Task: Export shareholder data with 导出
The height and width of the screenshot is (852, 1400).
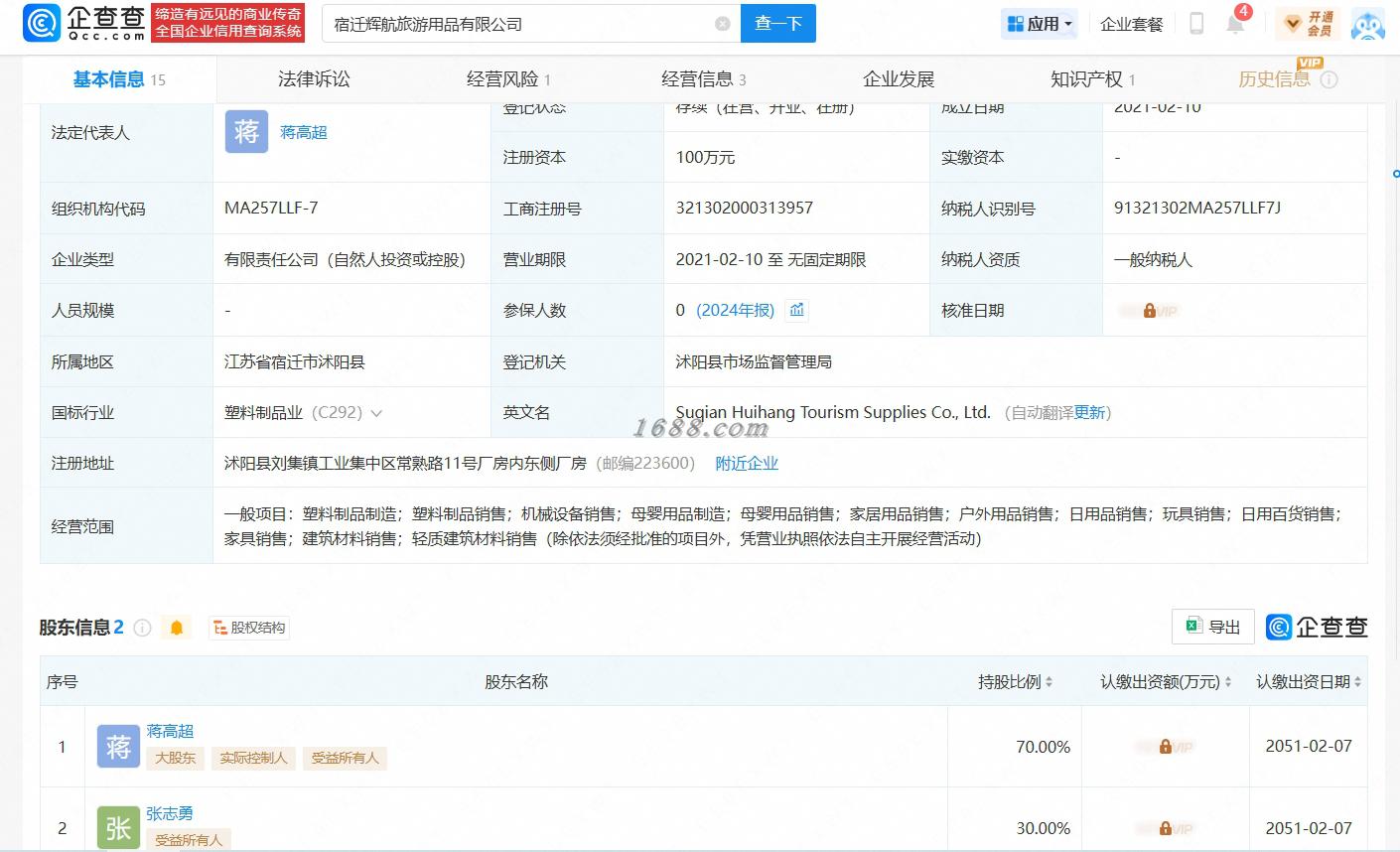Action: tap(1213, 627)
